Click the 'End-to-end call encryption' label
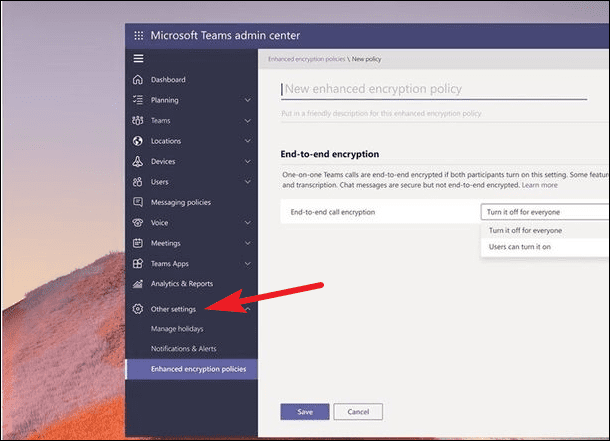610x441 pixels. click(x=333, y=212)
